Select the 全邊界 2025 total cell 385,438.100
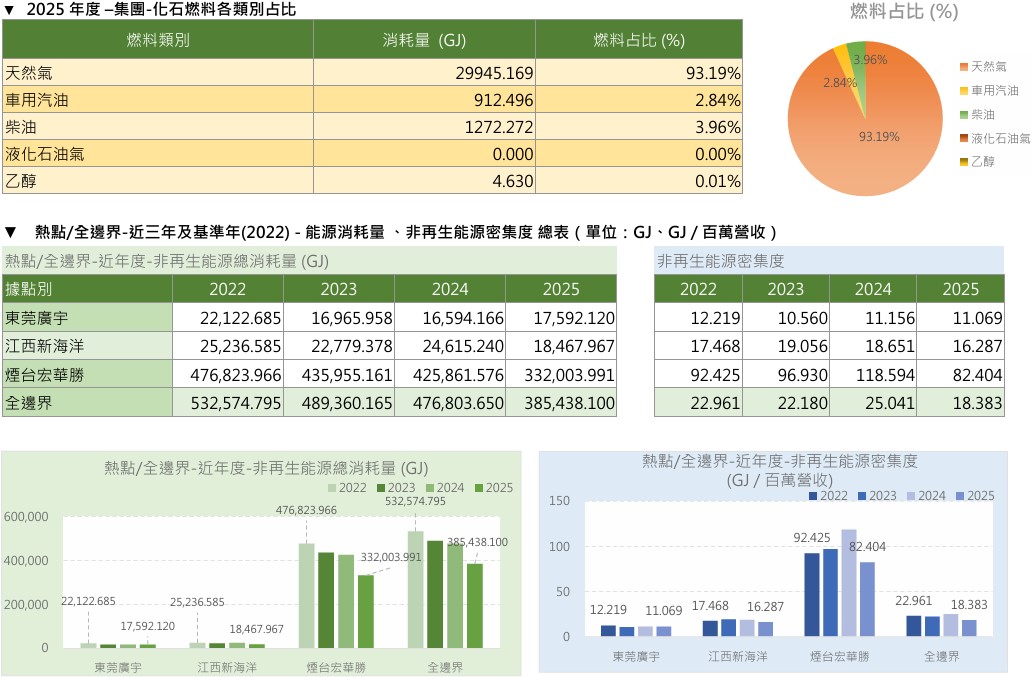The width and height of the screenshot is (1033, 677). pos(561,402)
